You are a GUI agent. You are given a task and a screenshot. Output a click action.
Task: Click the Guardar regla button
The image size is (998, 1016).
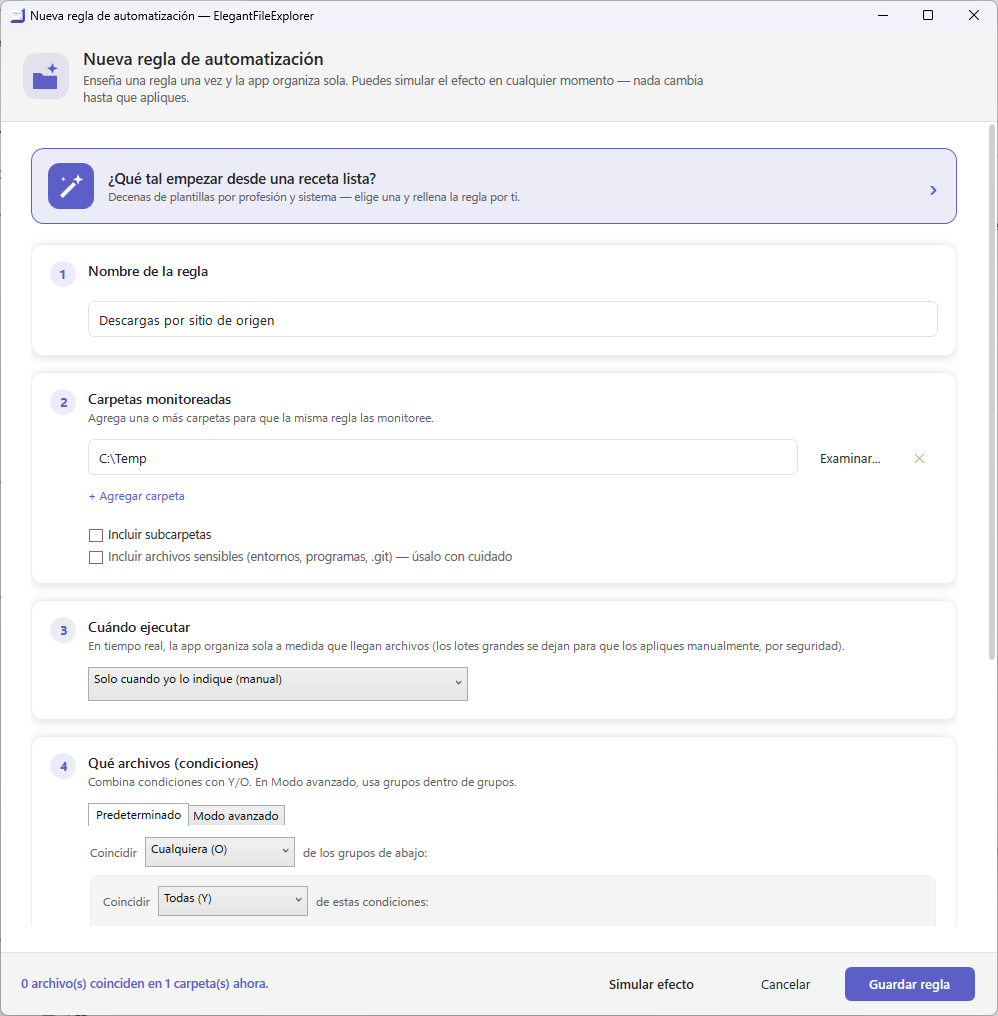click(x=909, y=984)
